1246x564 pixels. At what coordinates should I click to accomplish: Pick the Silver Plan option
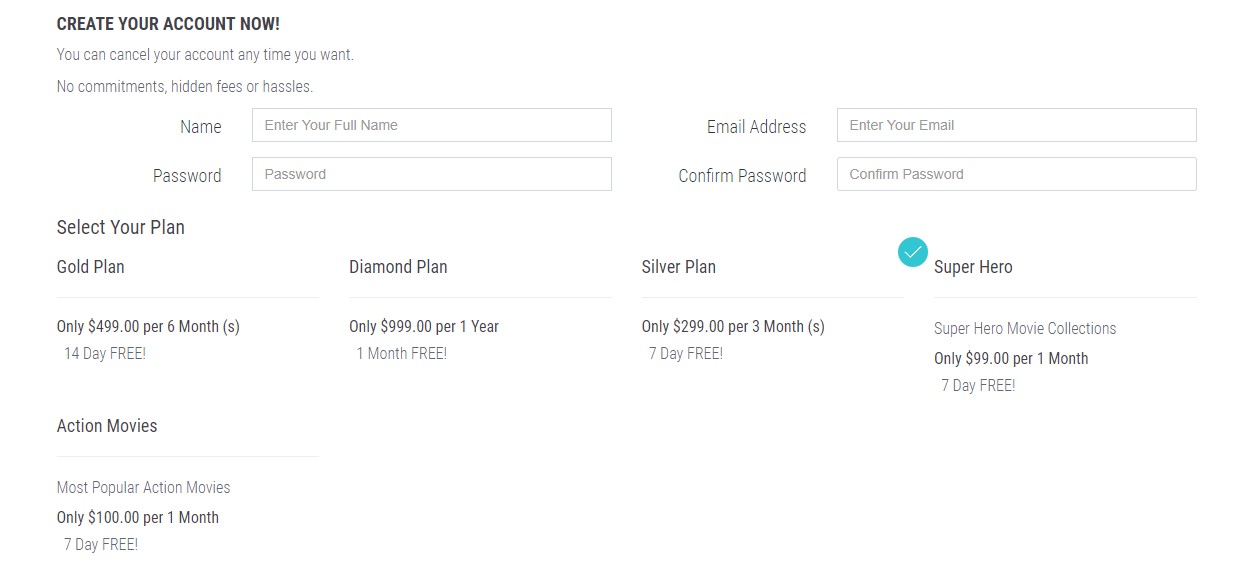pyautogui.click(x=679, y=267)
